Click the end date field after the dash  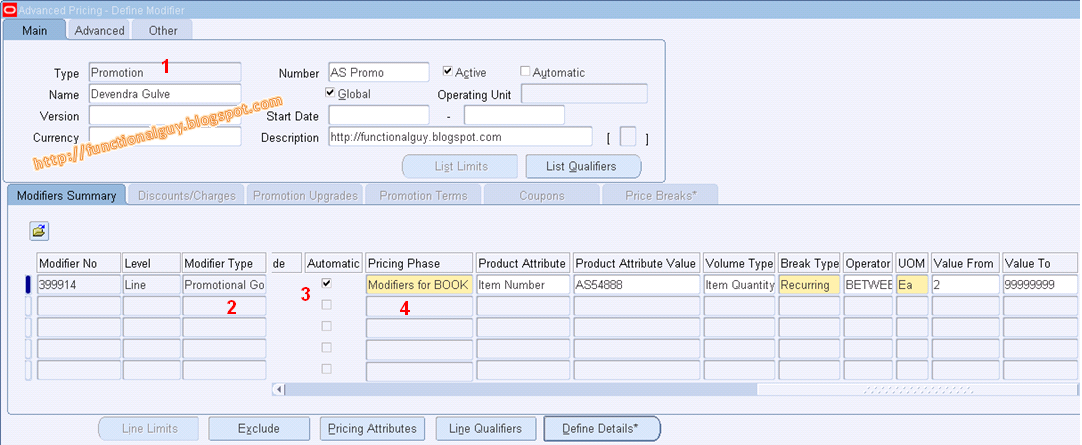[x=514, y=115]
